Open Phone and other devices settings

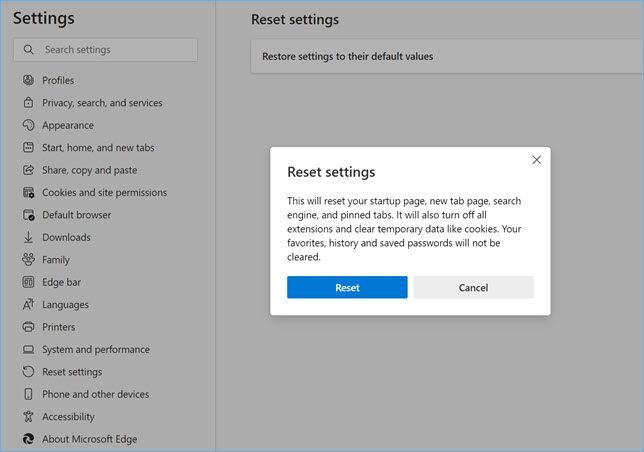click(95, 394)
